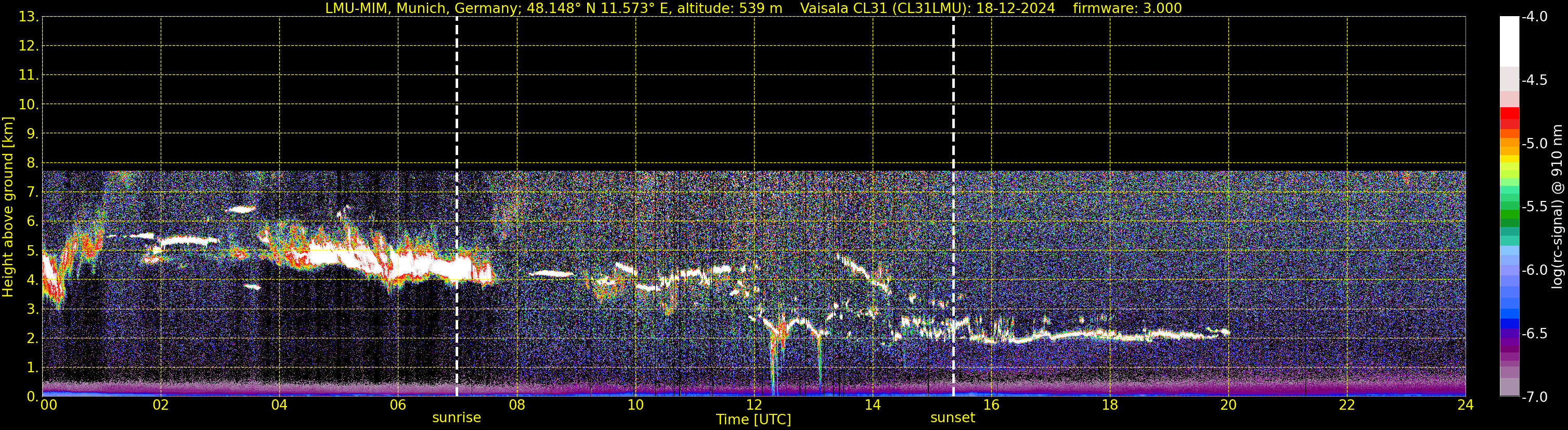Click the dark blue band of the colorbar

(x=1509, y=323)
